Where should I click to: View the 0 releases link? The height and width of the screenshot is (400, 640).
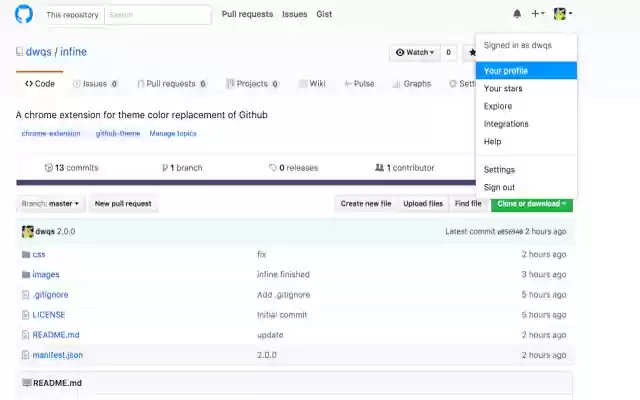[293, 168]
